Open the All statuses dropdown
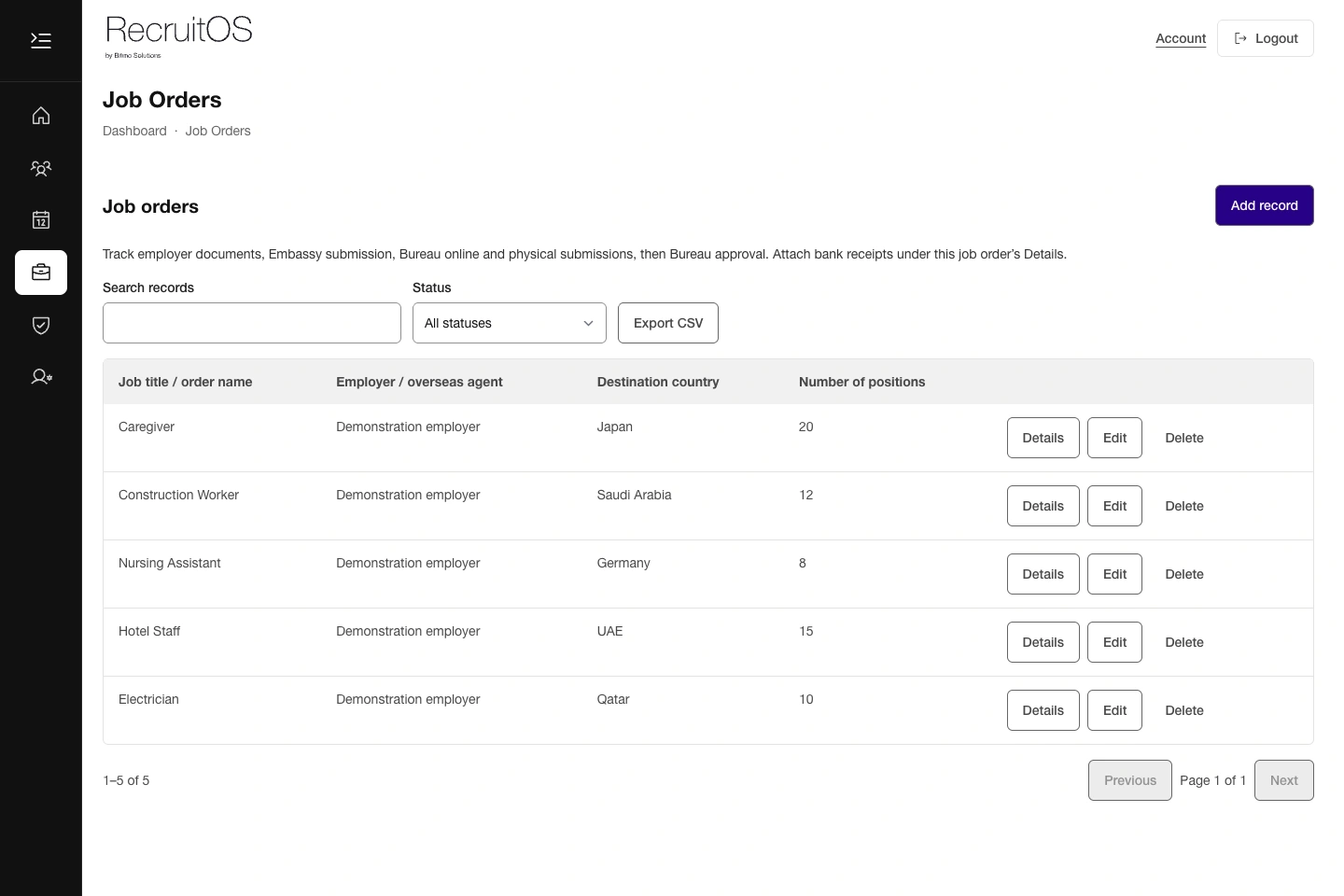This screenshot has width=1344, height=896. [510, 323]
